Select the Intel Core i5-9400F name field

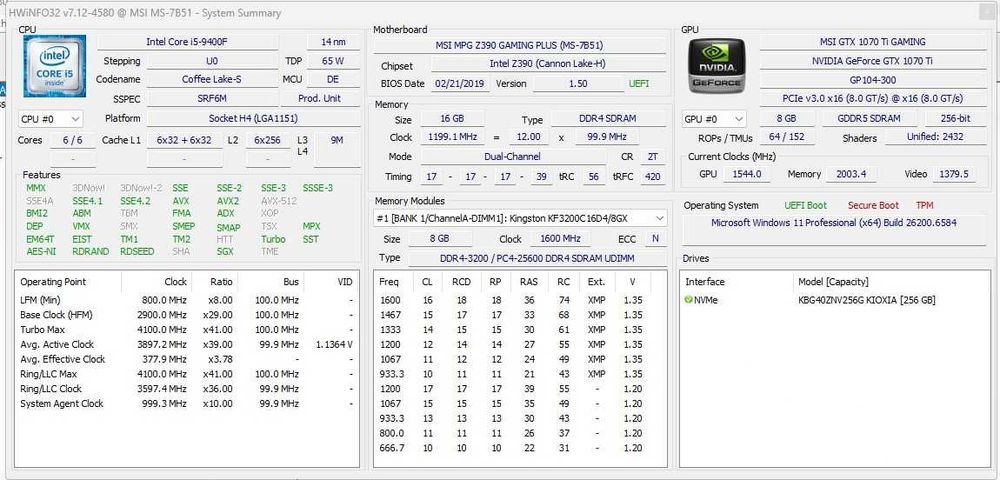click(x=187, y=42)
